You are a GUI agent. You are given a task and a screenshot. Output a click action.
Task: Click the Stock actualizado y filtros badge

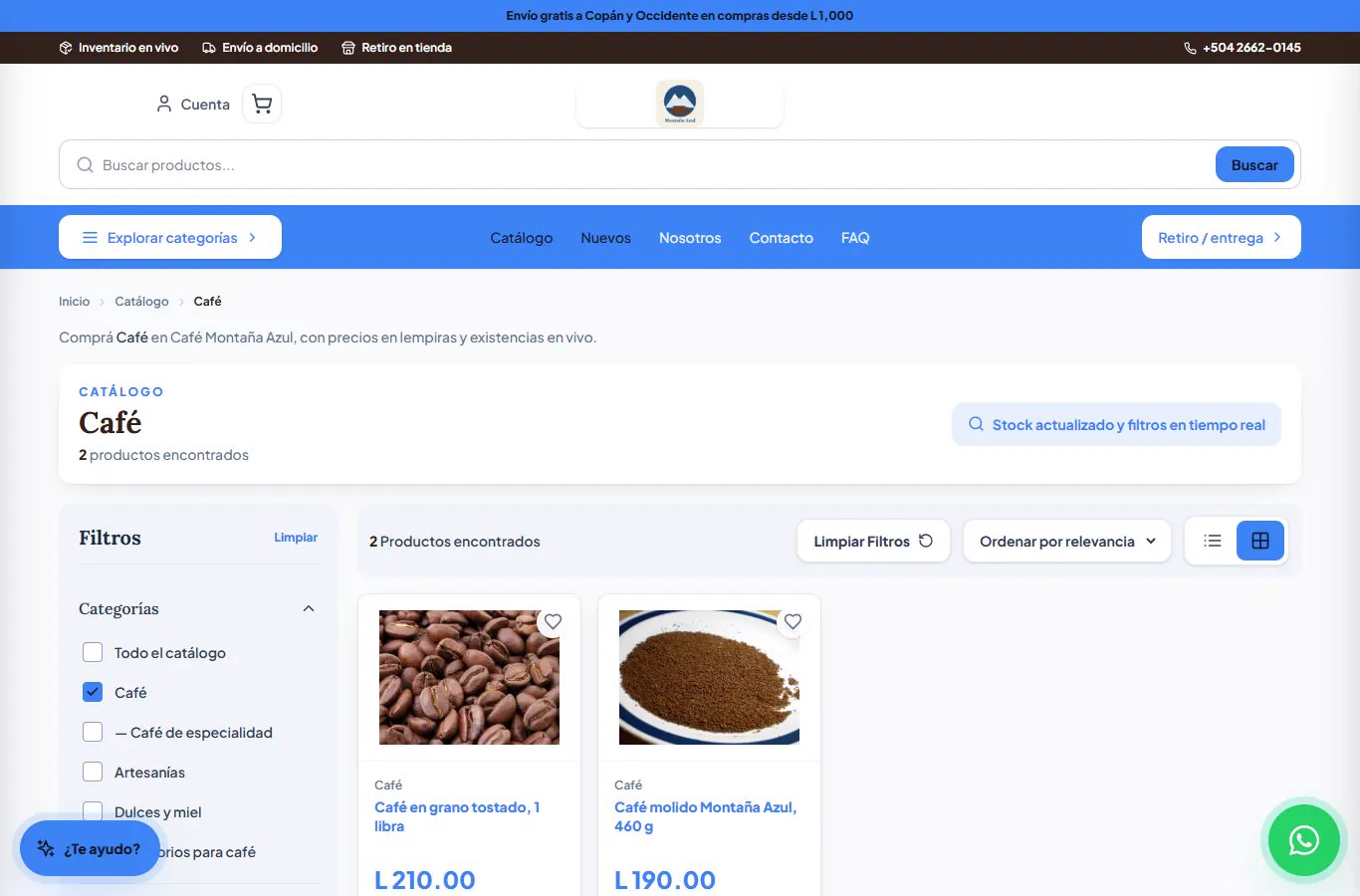(1116, 425)
